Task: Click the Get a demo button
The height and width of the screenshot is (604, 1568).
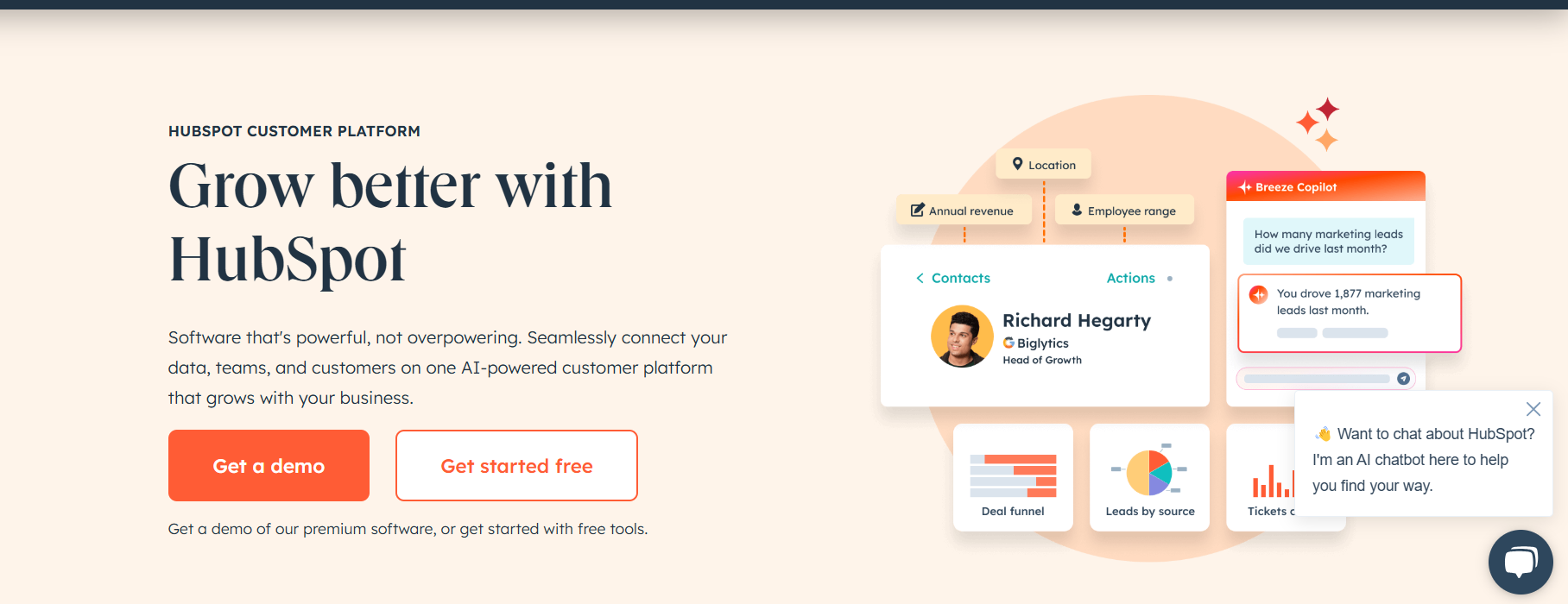Action: [269, 466]
